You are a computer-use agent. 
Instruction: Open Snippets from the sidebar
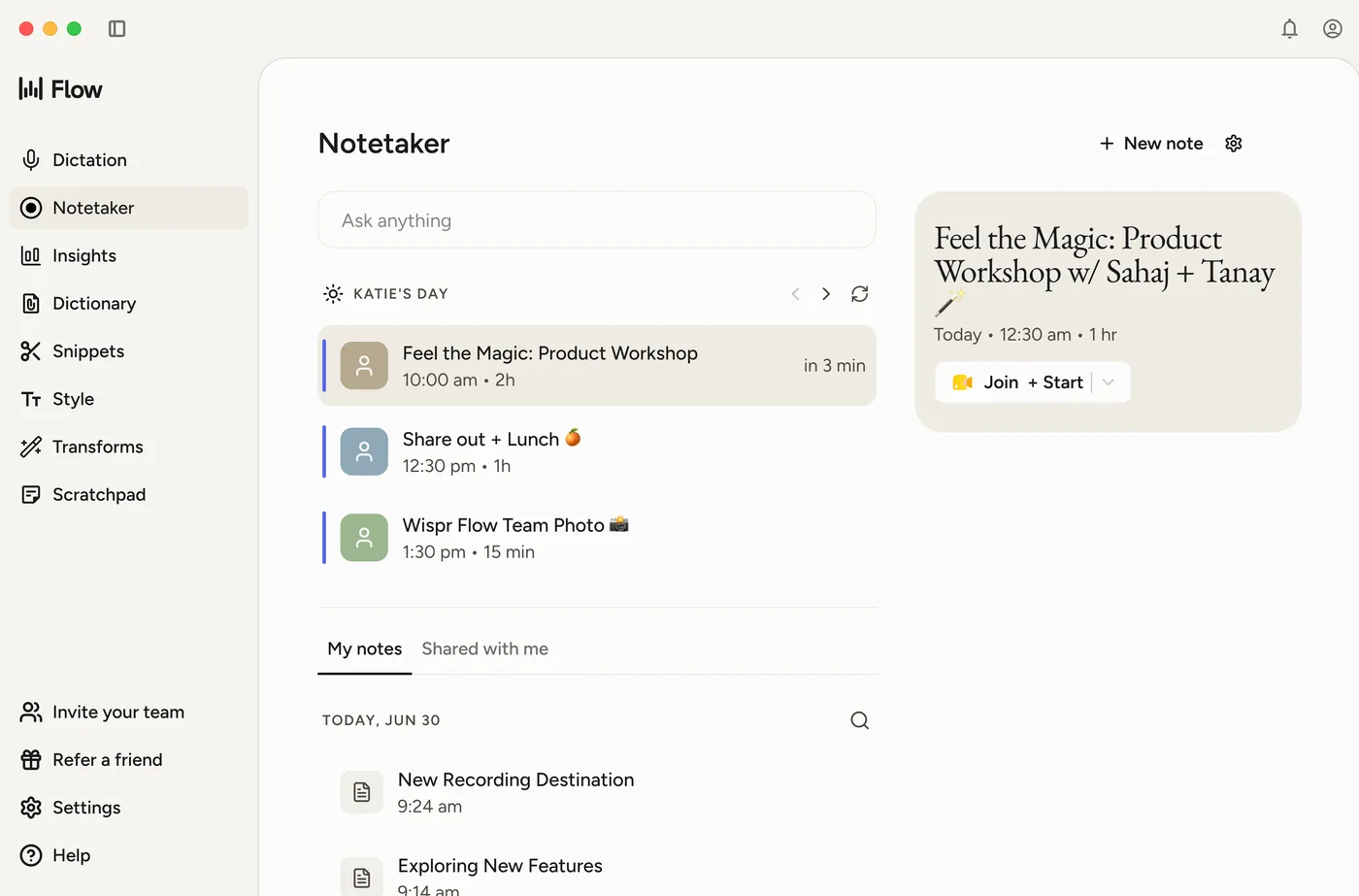[x=129, y=350]
